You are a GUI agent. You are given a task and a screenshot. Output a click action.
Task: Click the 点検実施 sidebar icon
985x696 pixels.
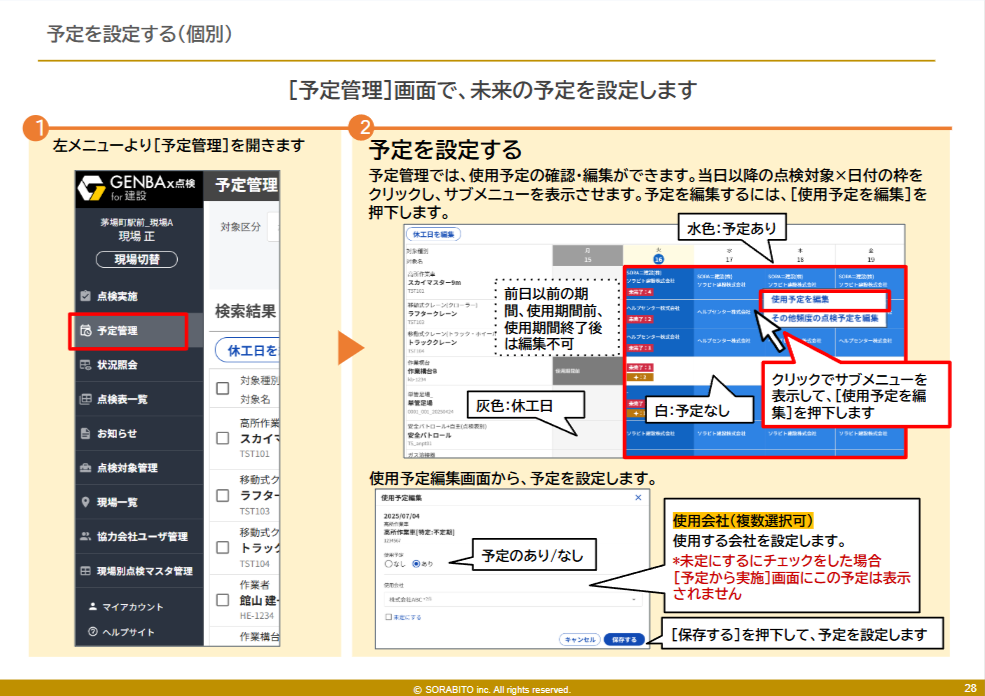[86, 296]
